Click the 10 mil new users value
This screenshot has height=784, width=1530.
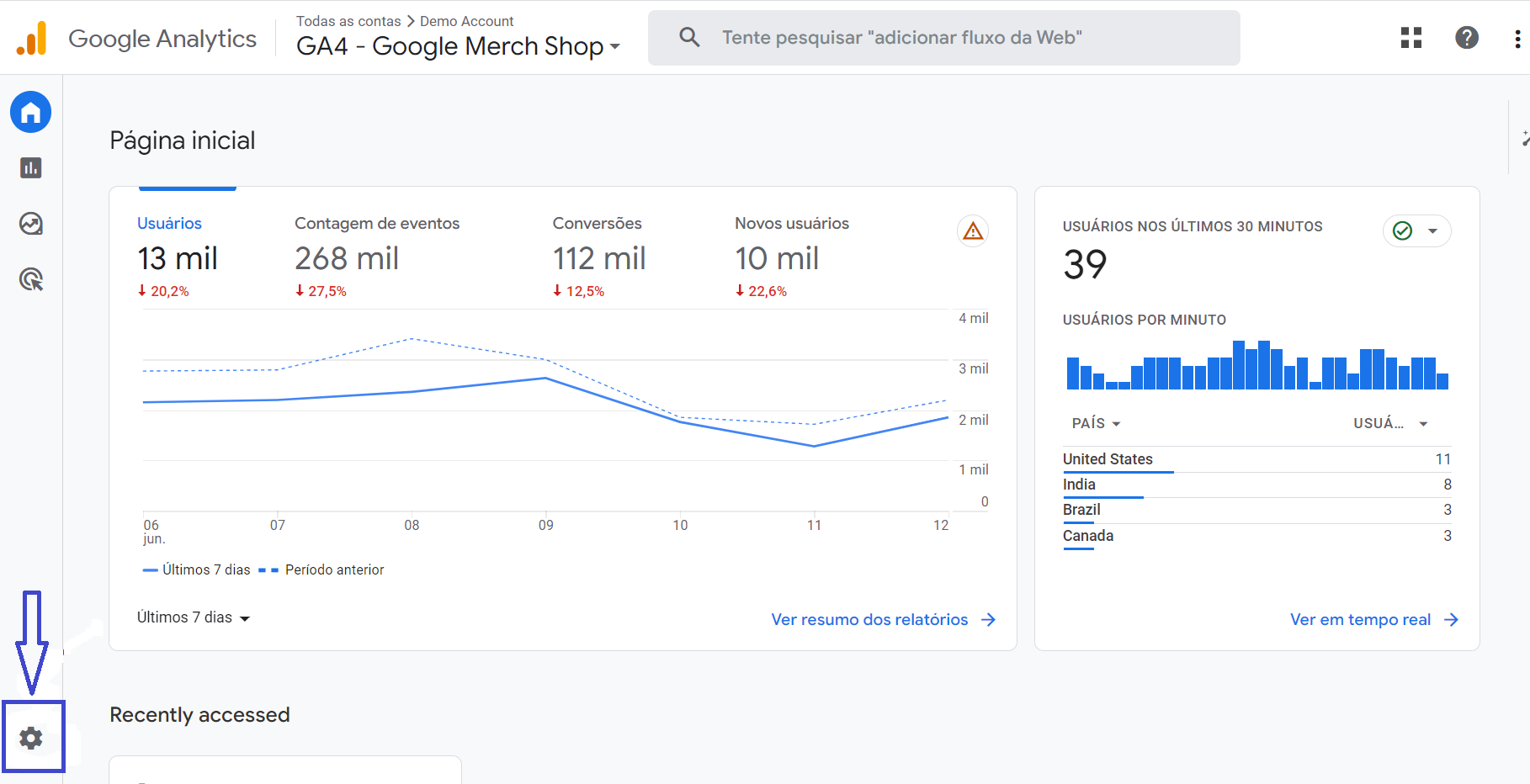[777, 258]
